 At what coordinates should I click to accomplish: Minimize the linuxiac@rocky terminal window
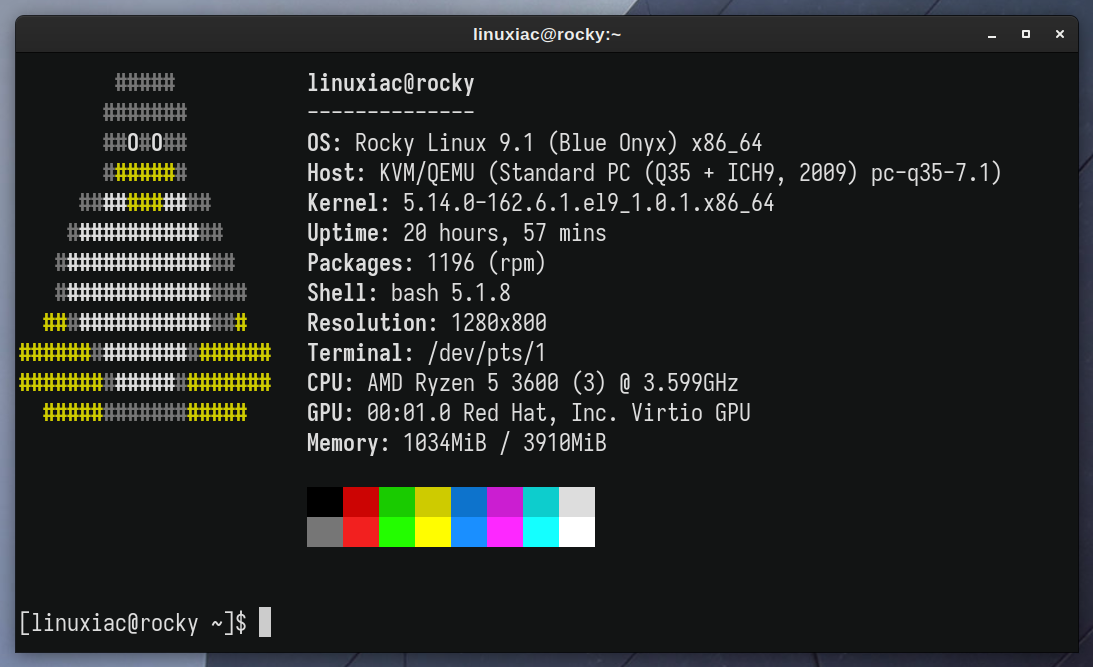tap(992, 34)
